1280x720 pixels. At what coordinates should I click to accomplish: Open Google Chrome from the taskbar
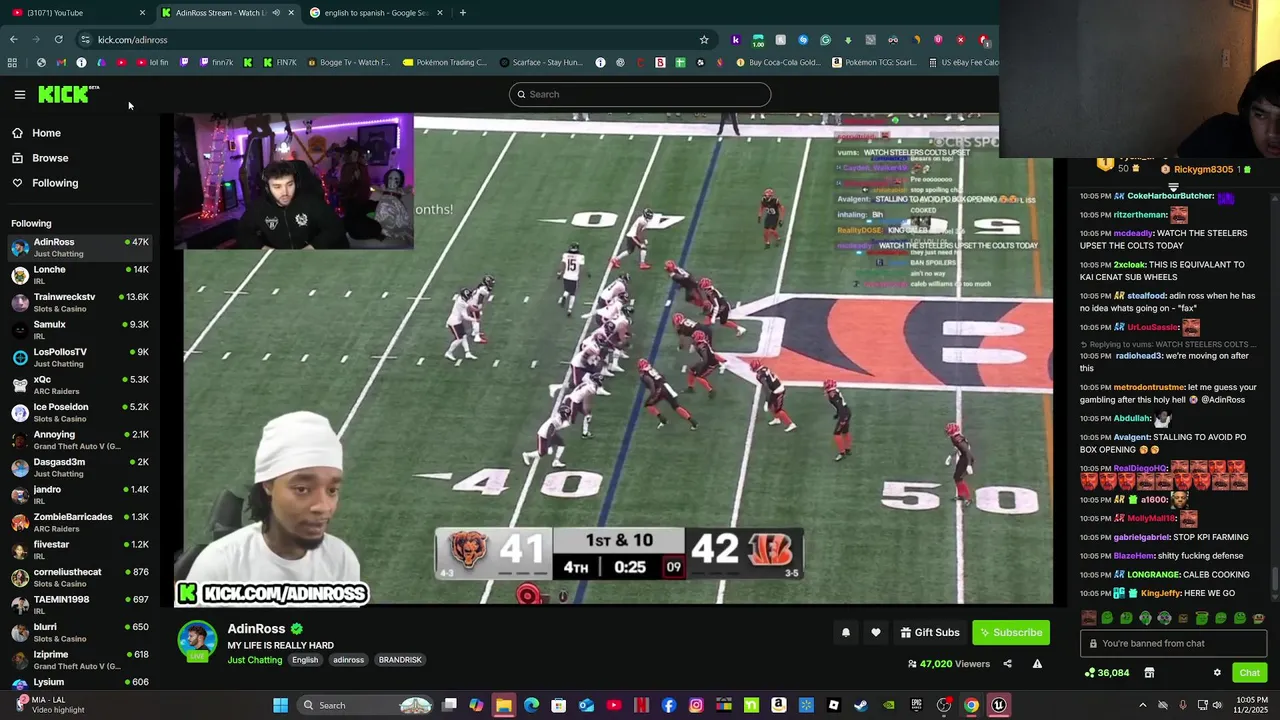(971, 705)
